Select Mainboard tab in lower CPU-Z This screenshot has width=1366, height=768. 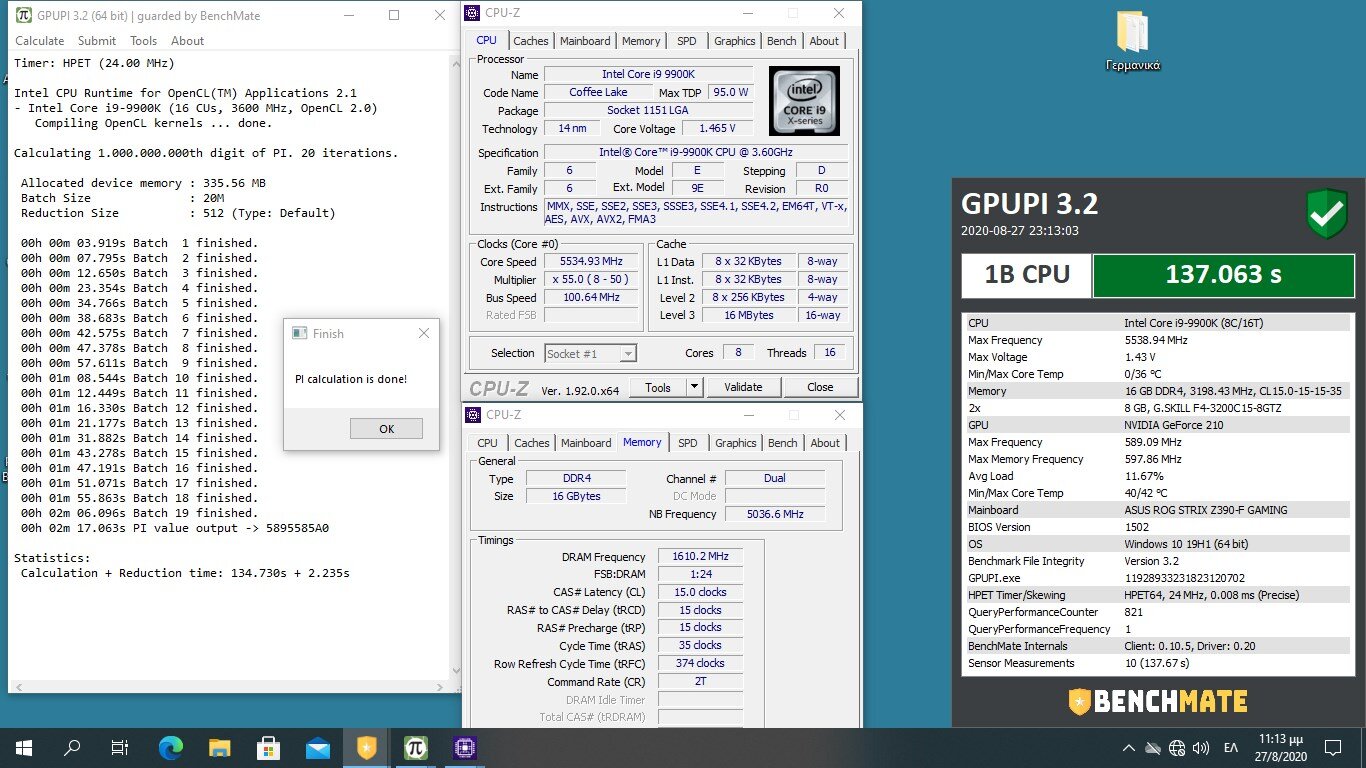(x=586, y=443)
